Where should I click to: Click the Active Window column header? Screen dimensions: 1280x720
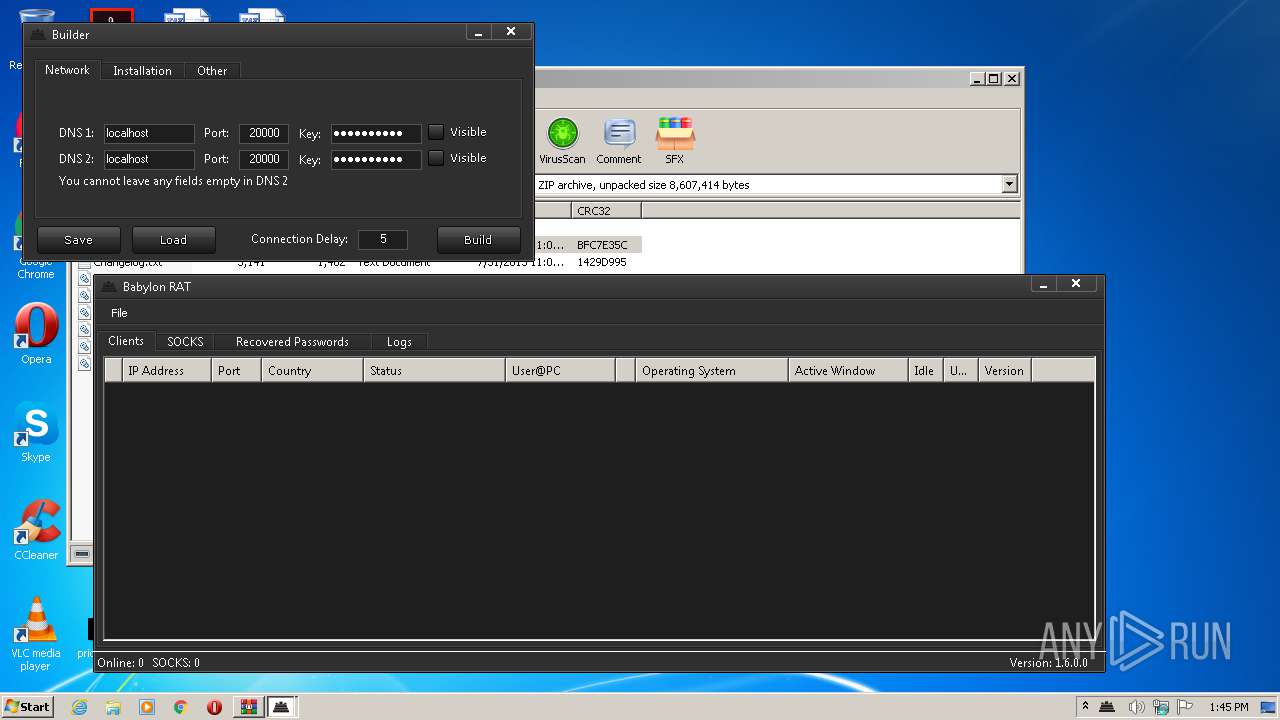[x=848, y=370]
